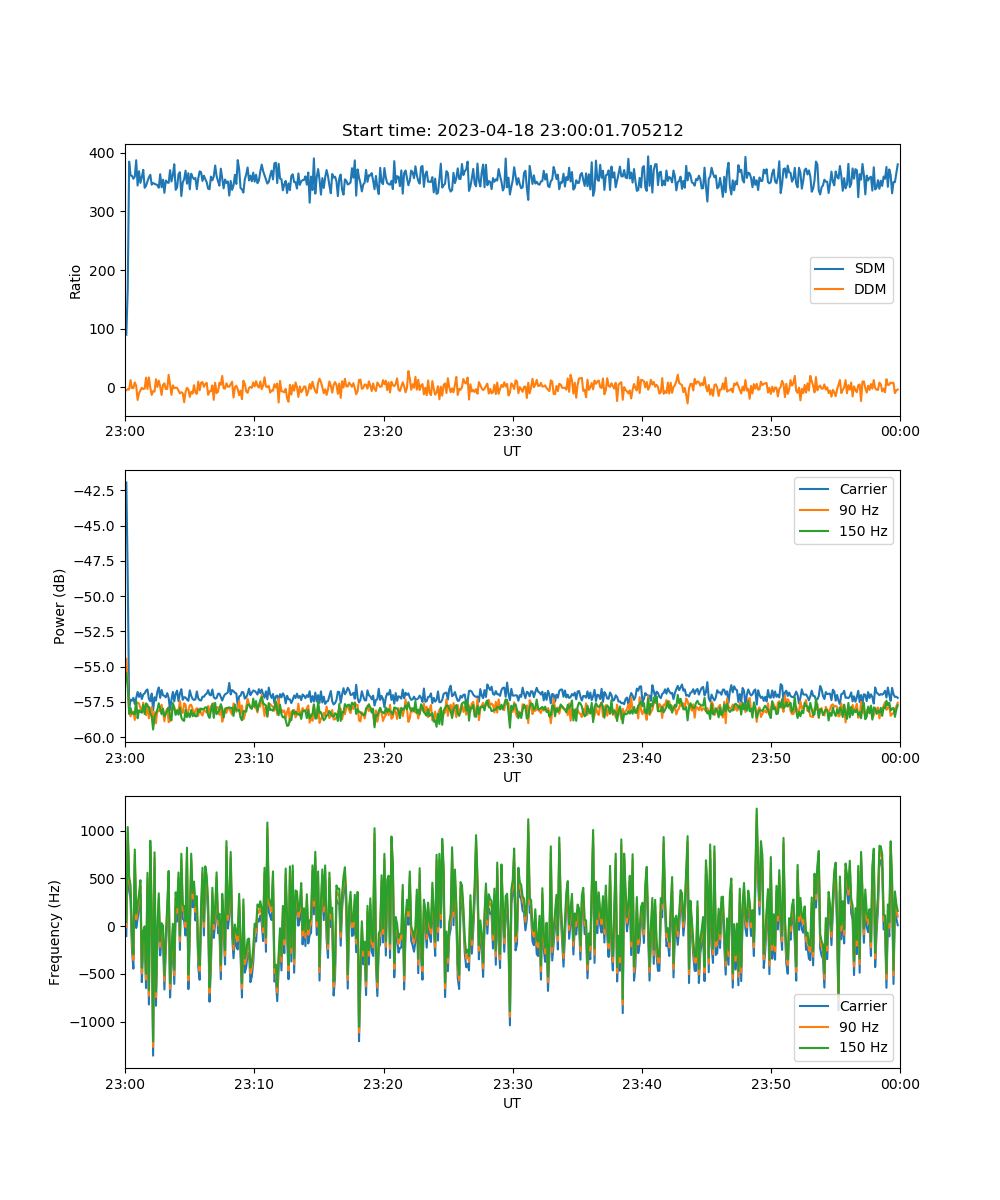Click the 0 tick on Ratio axis

(113, 388)
